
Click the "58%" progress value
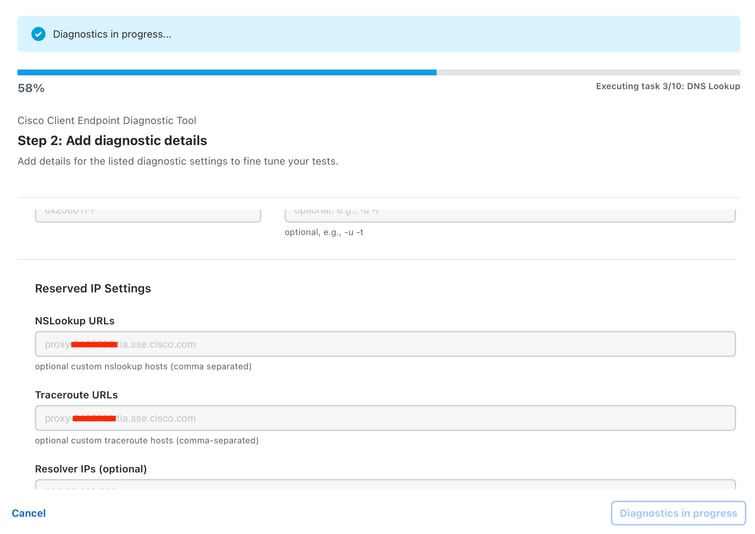(31, 88)
